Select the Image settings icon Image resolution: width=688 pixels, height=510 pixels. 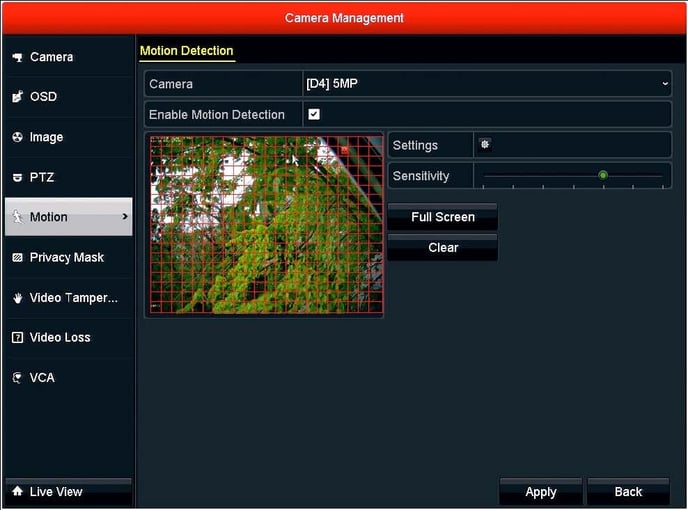point(17,137)
